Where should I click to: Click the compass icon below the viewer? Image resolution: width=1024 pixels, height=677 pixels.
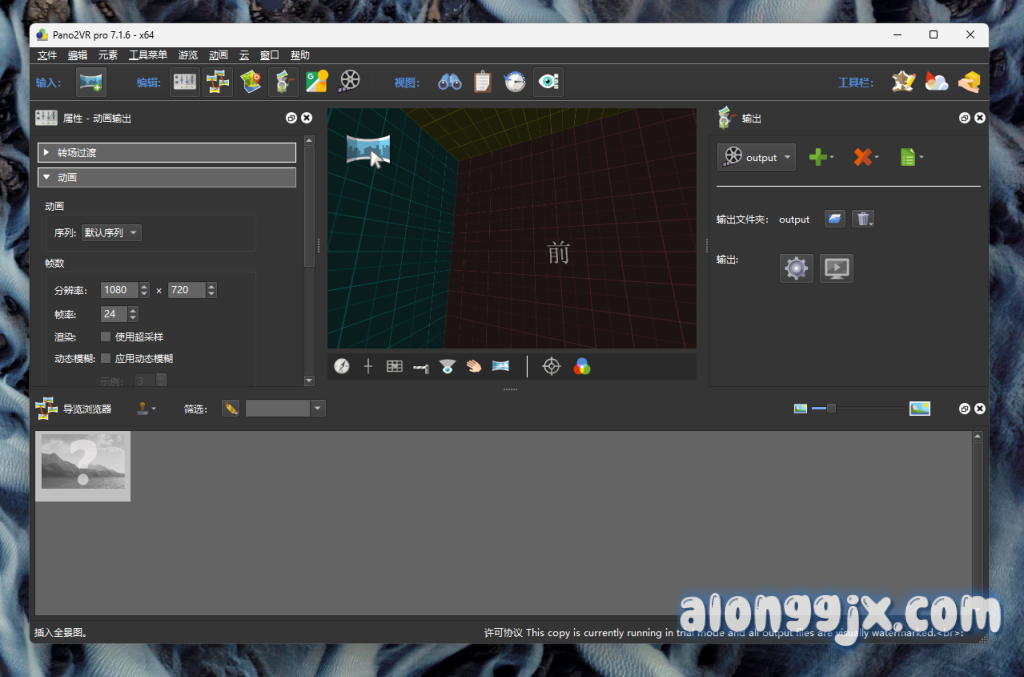342,367
